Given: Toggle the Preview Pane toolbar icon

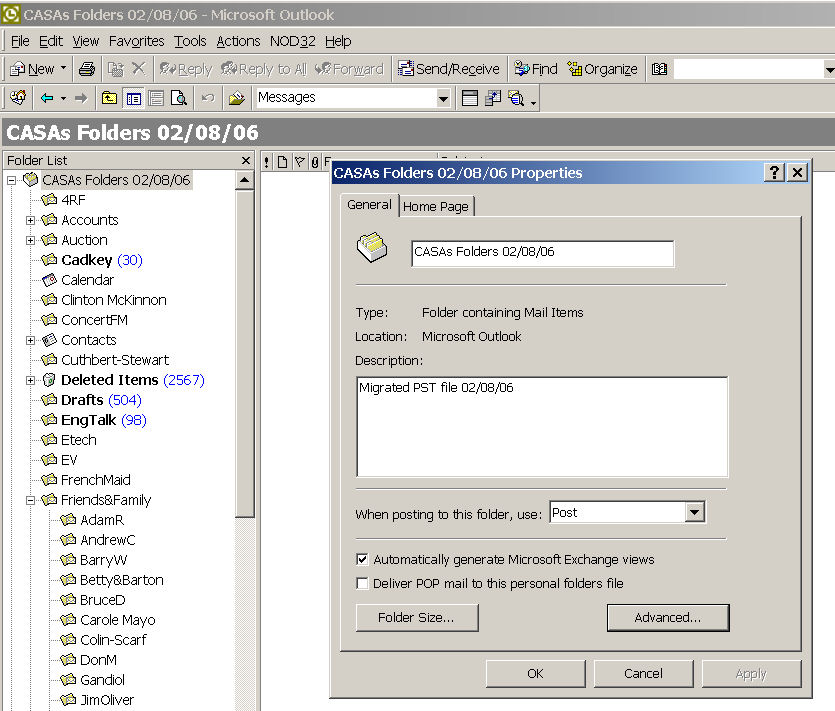Looking at the screenshot, I should (x=156, y=98).
